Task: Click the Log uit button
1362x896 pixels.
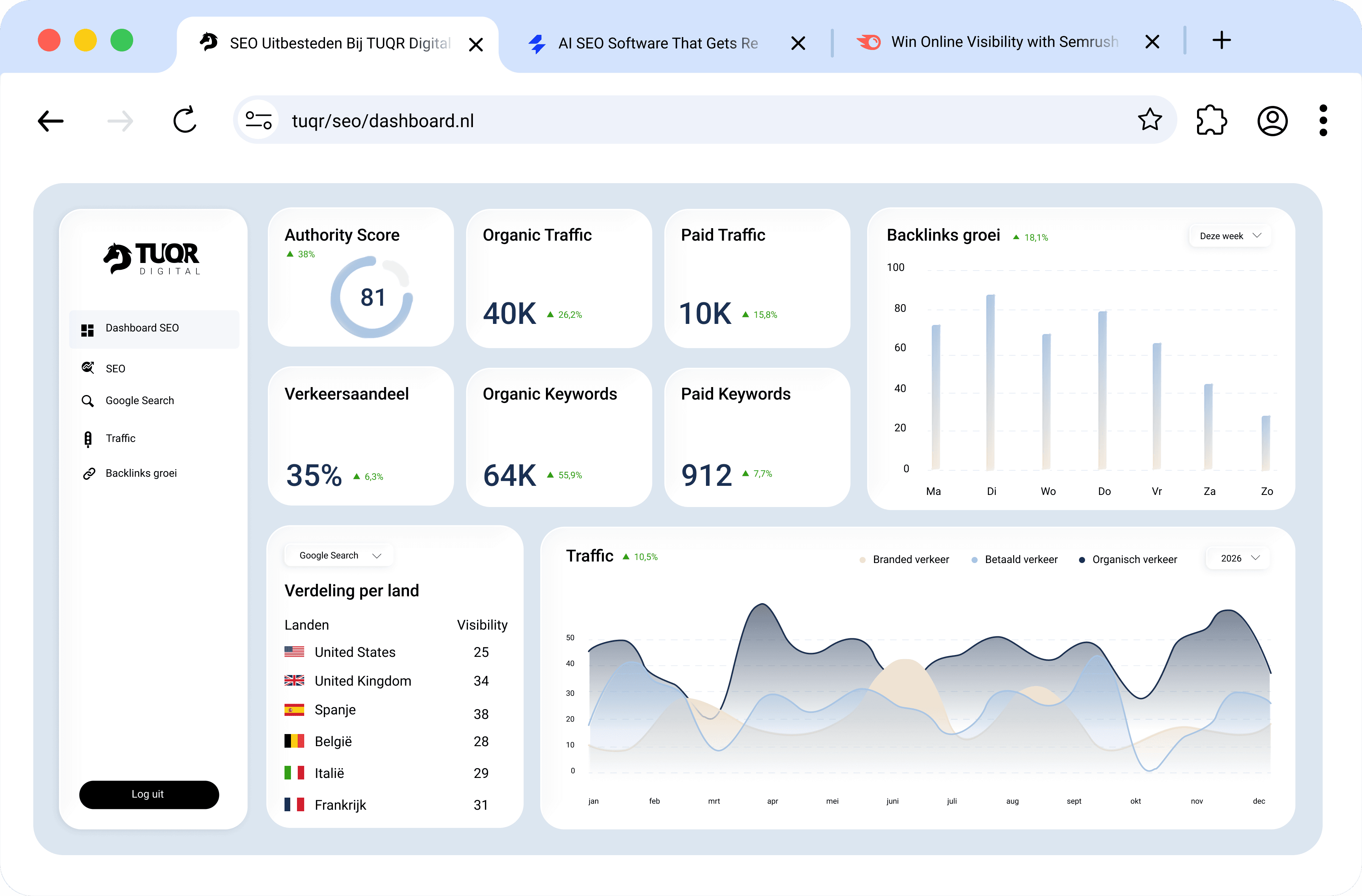Action: 149,794
